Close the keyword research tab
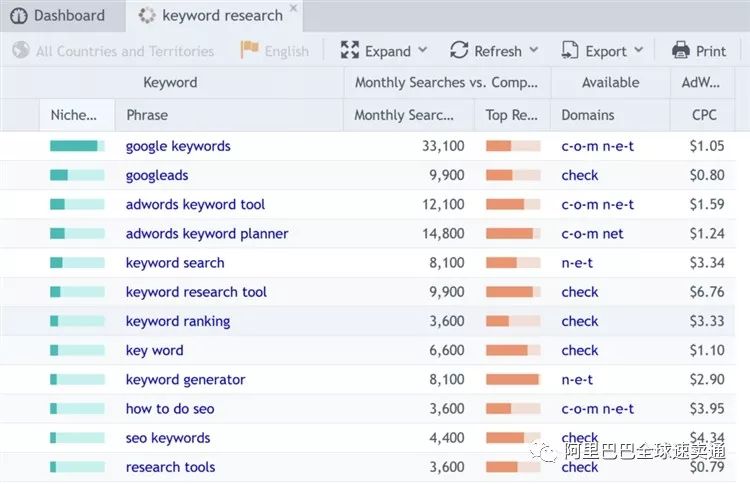The height and width of the screenshot is (484, 750). [293, 10]
